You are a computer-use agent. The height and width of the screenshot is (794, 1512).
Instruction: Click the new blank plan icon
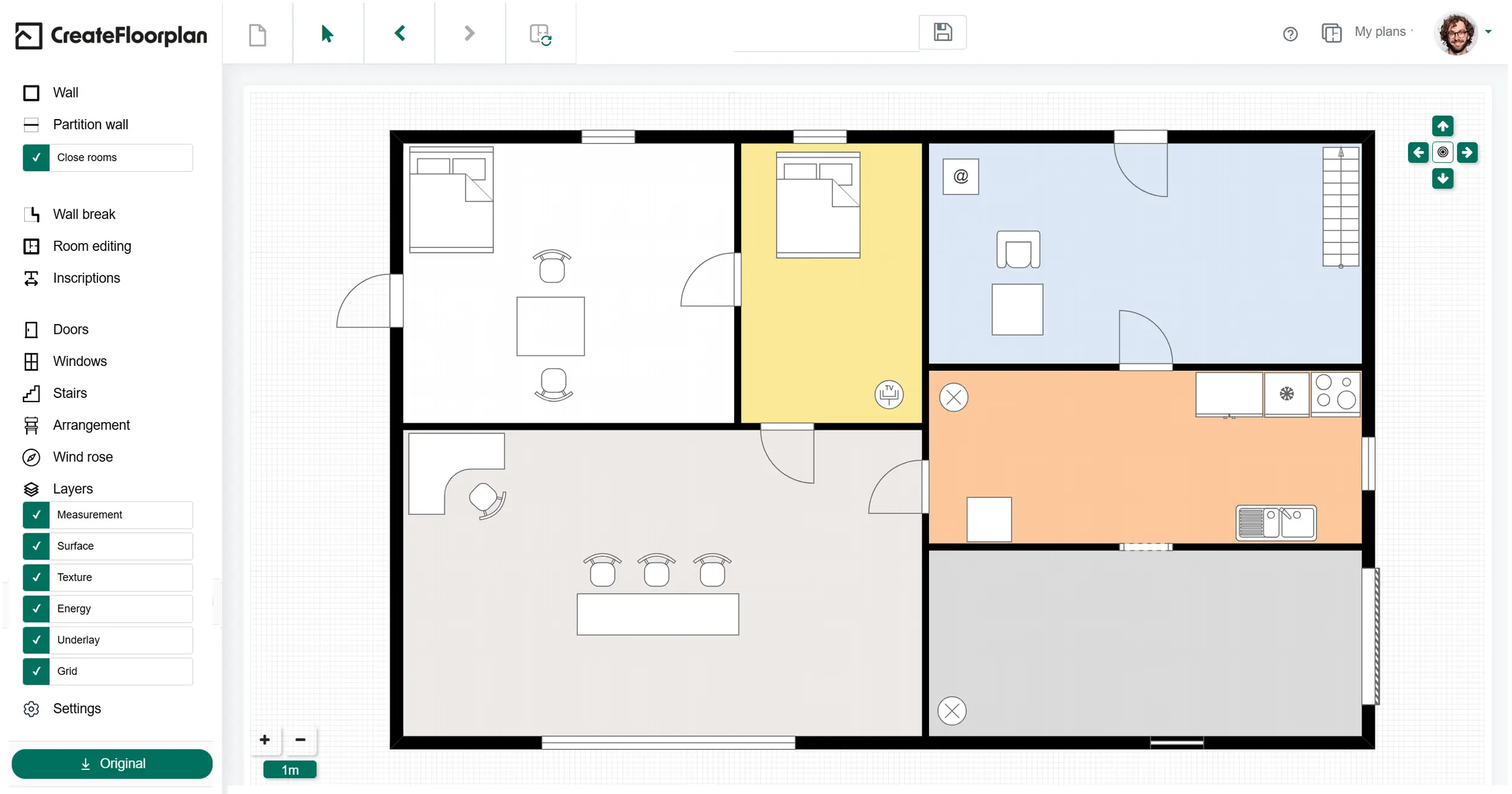click(x=258, y=34)
